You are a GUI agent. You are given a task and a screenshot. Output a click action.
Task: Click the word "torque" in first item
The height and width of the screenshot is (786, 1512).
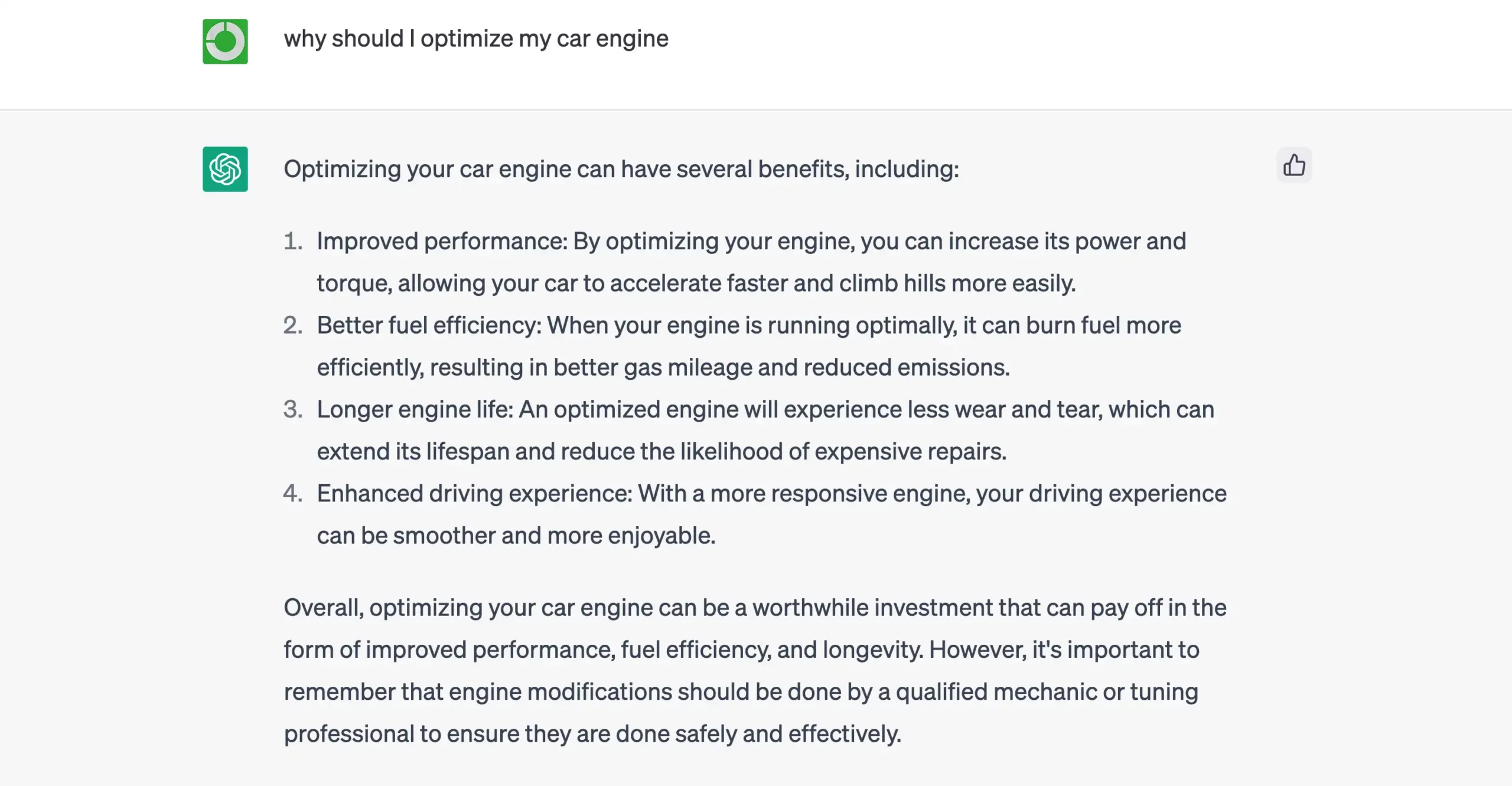[353, 283]
